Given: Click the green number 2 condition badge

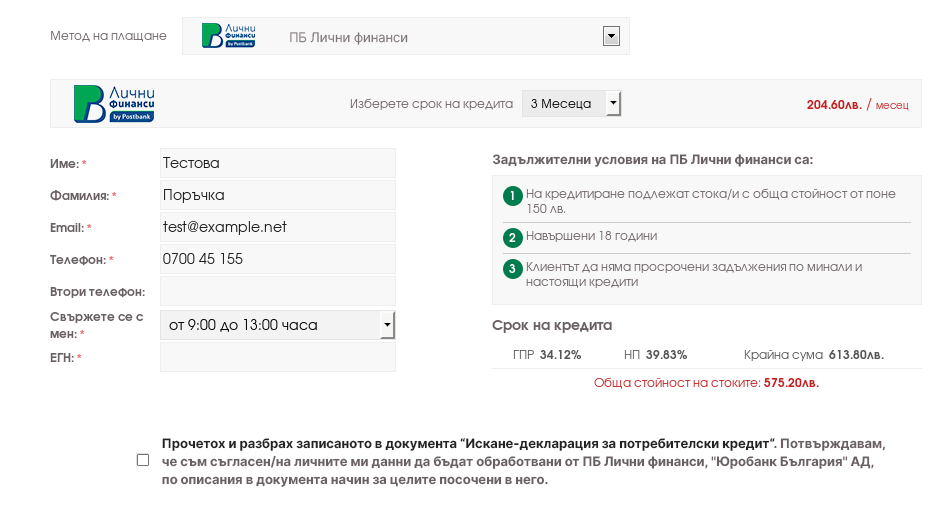Looking at the screenshot, I should [512, 237].
